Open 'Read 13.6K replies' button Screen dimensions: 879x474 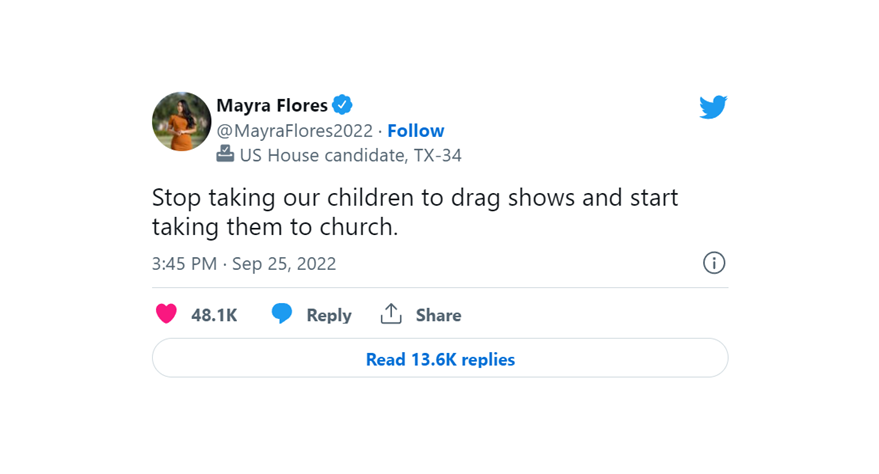440,359
